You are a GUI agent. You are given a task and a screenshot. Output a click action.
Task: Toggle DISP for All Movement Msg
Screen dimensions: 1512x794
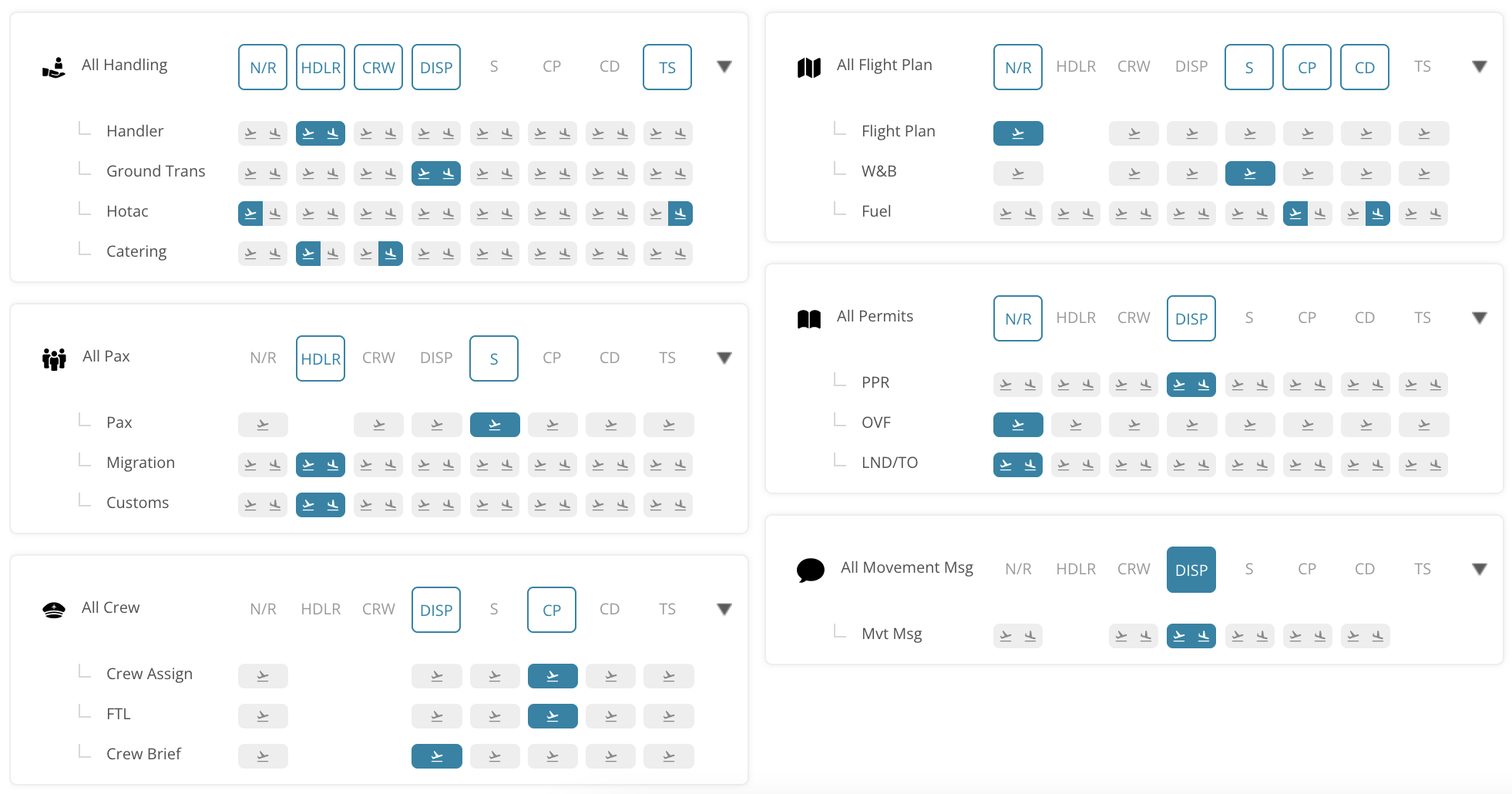click(x=1191, y=570)
